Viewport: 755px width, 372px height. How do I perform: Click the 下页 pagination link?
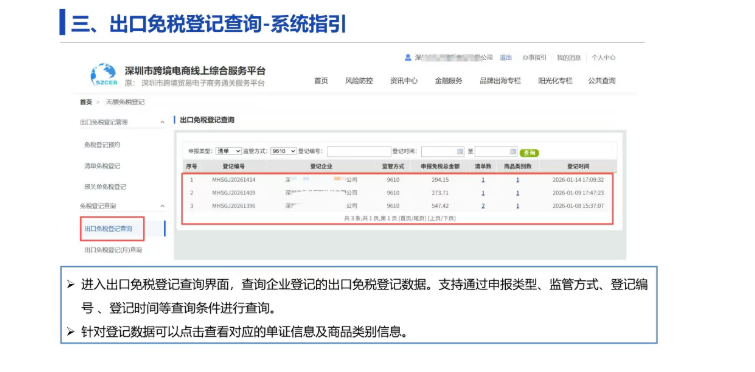click(x=449, y=218)
